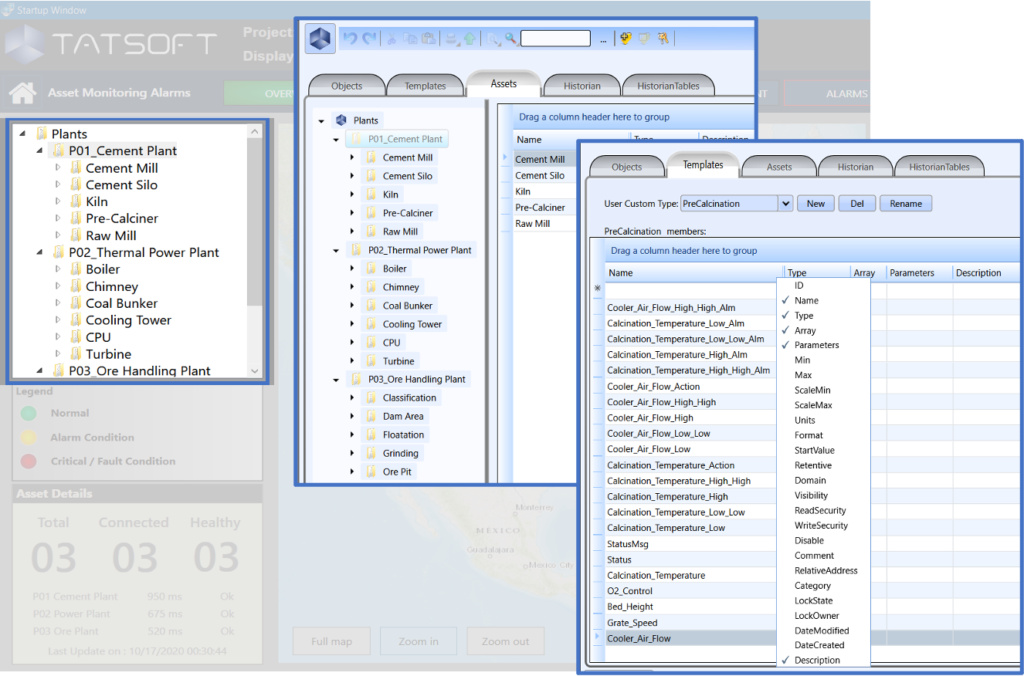1024x676 pixels.
Task: Click the Redo arrow in the toolbar
Action: pyautogui.click(x=369, y=39)
